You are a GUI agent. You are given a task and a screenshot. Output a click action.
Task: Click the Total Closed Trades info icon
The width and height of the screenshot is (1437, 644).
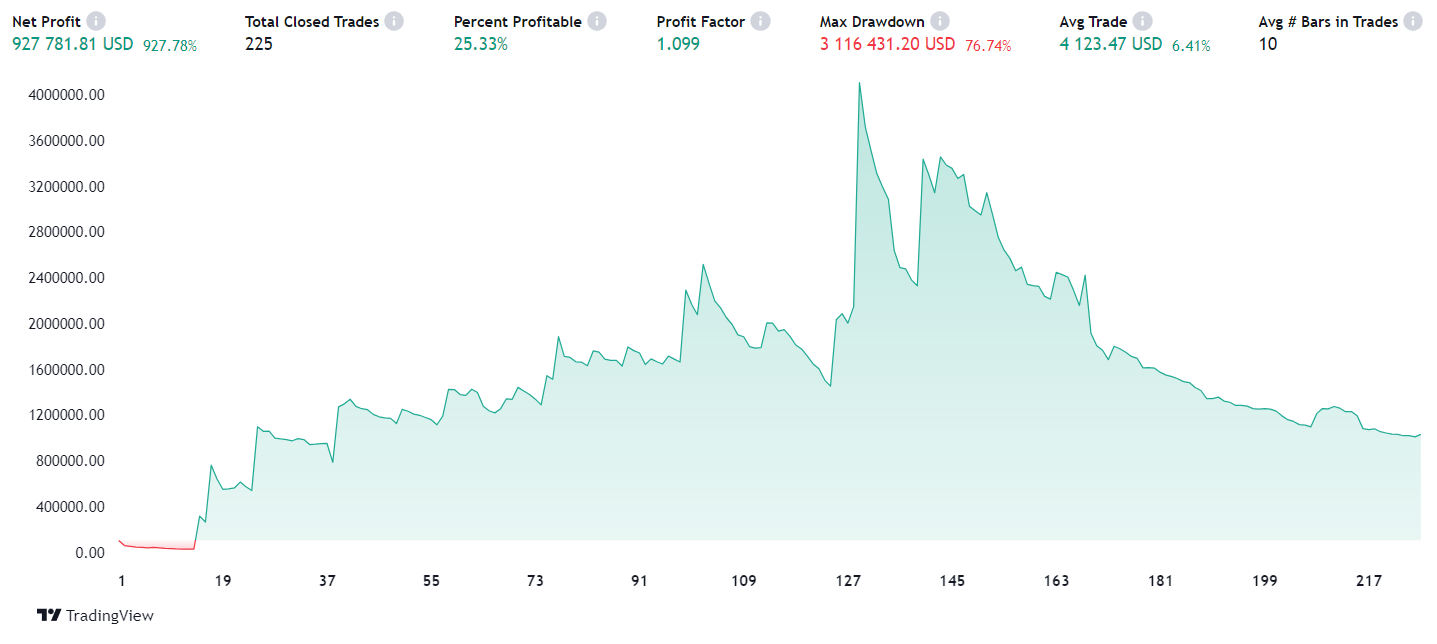click(394, 21)
